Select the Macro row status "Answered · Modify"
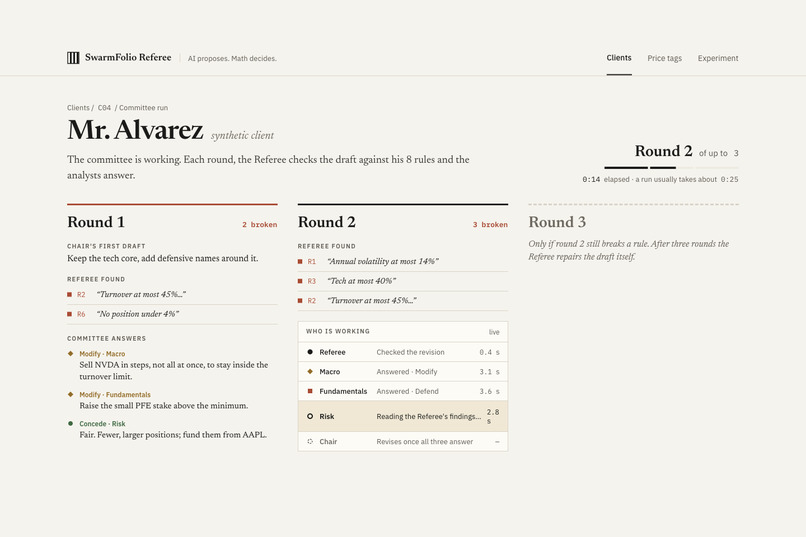This screenshot has height=537, width=806. pyautogui.click(x=407, y=372)
